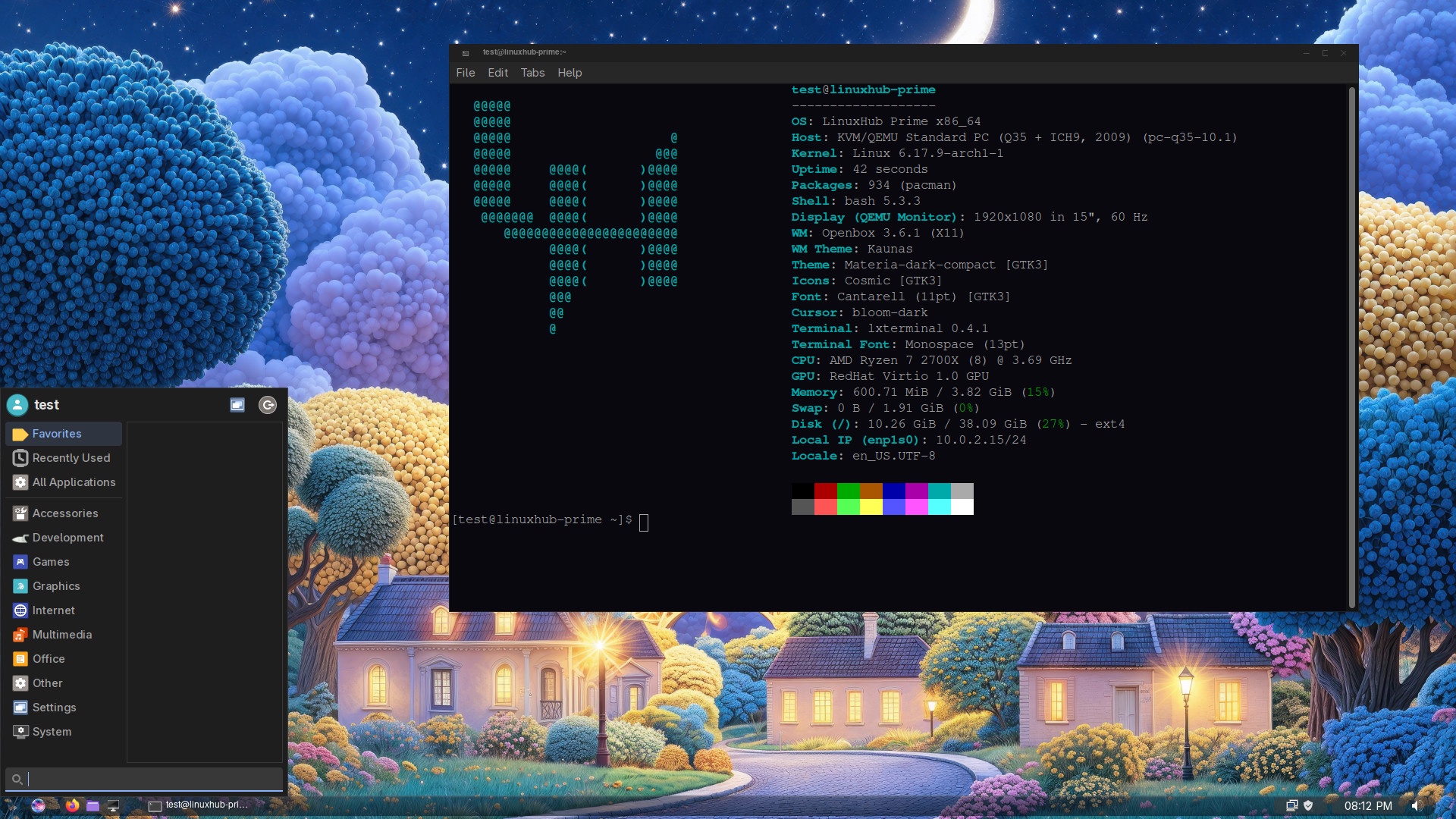This screenshot has width=1456, height=819.
Task: Expand the Accessories category
Action: tap(64, 513)
